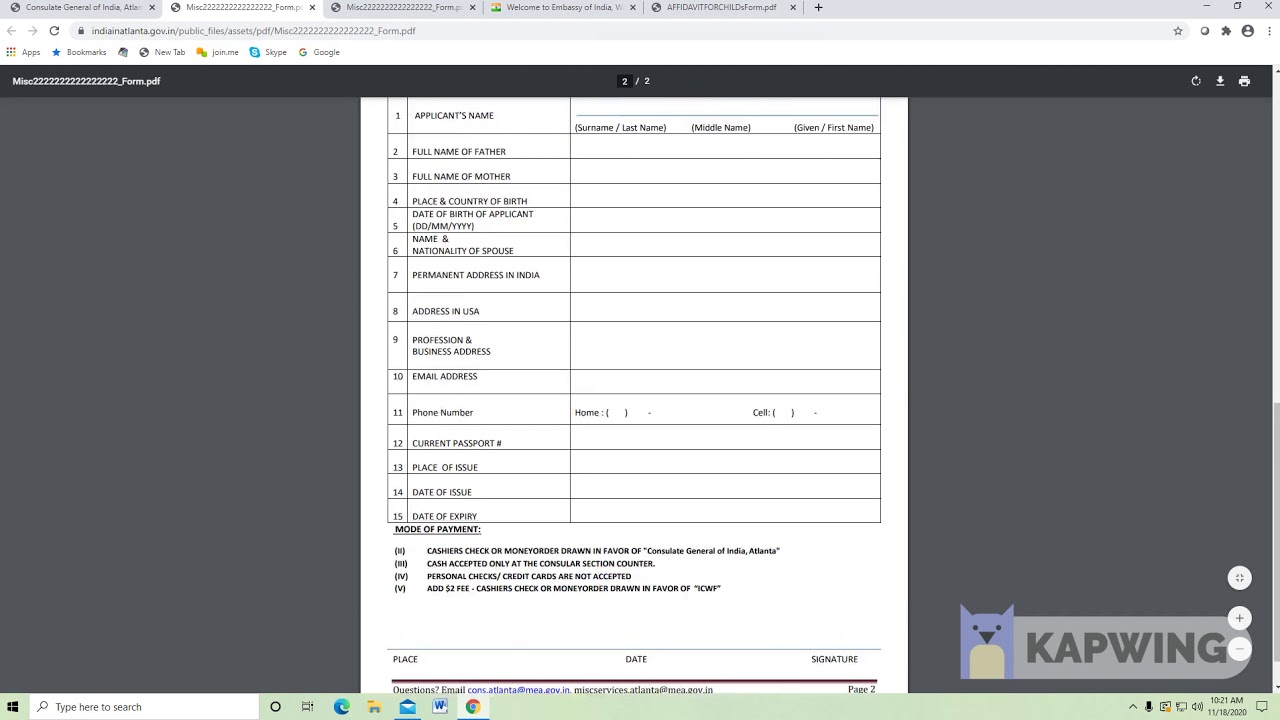This screenshot has width=1280, height=720.
Task: Go back to previous page
Action: click(11, 31)
